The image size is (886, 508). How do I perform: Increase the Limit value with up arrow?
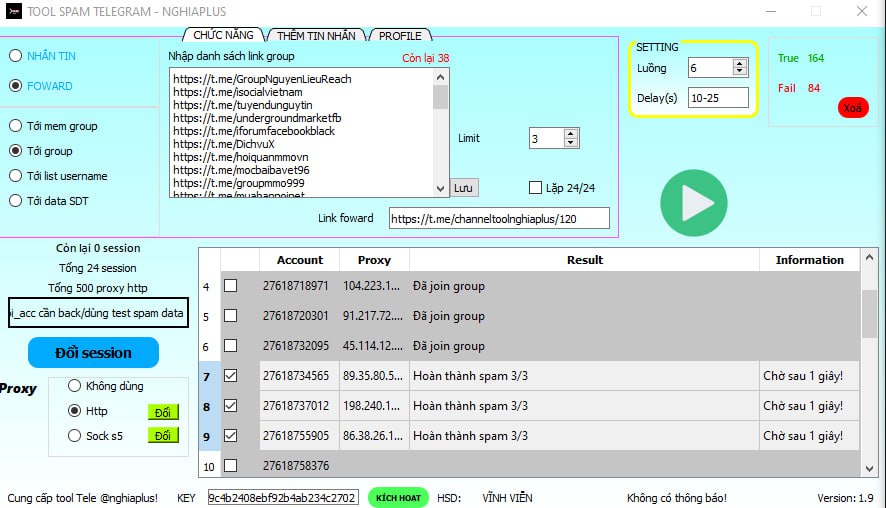pos(571,133)
